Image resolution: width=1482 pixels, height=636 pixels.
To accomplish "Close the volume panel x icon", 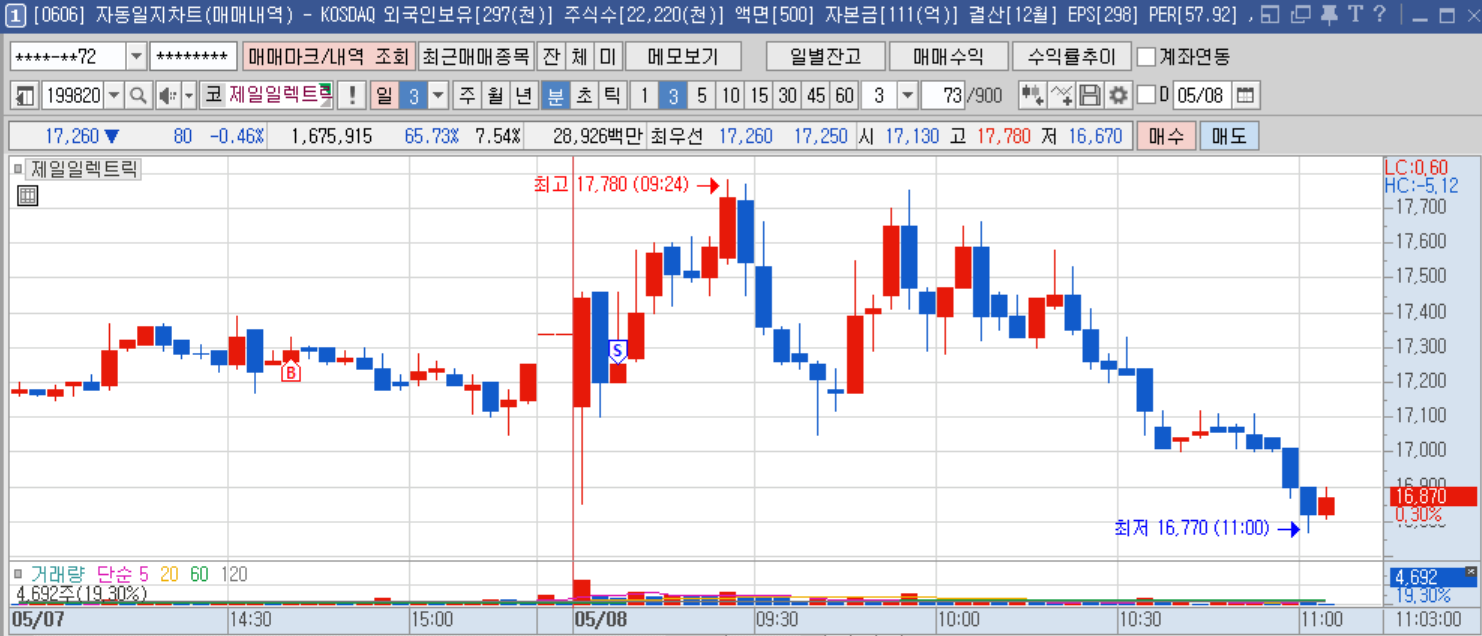I will coord(1470,571).
